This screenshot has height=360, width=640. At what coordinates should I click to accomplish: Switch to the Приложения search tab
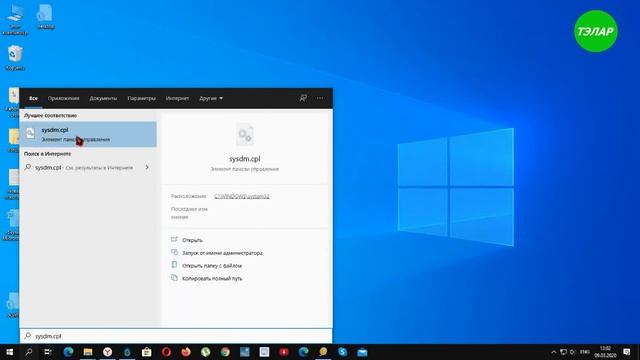click(x=63, y=98)
